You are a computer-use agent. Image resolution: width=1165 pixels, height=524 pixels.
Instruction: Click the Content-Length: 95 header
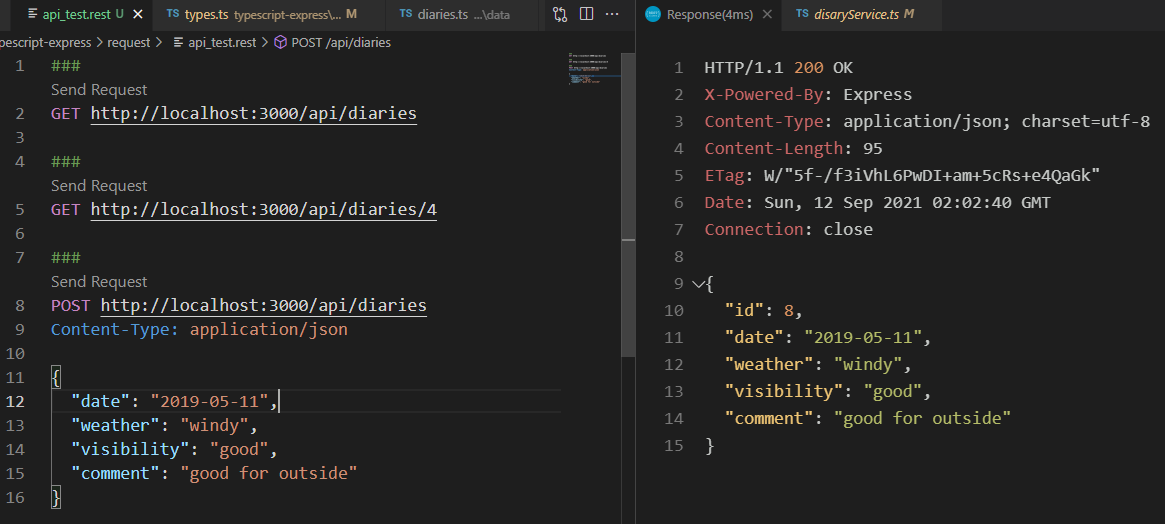[794, 149]
